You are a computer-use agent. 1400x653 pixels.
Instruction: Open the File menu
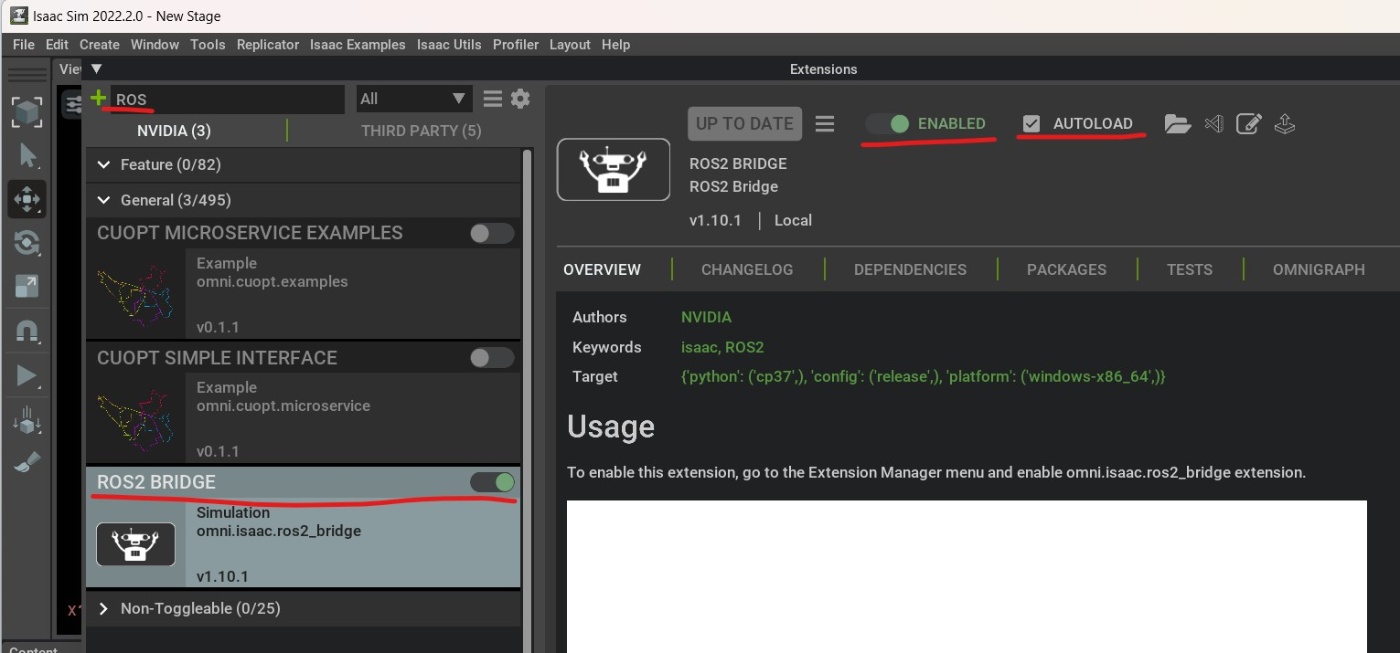coord(24,45)
